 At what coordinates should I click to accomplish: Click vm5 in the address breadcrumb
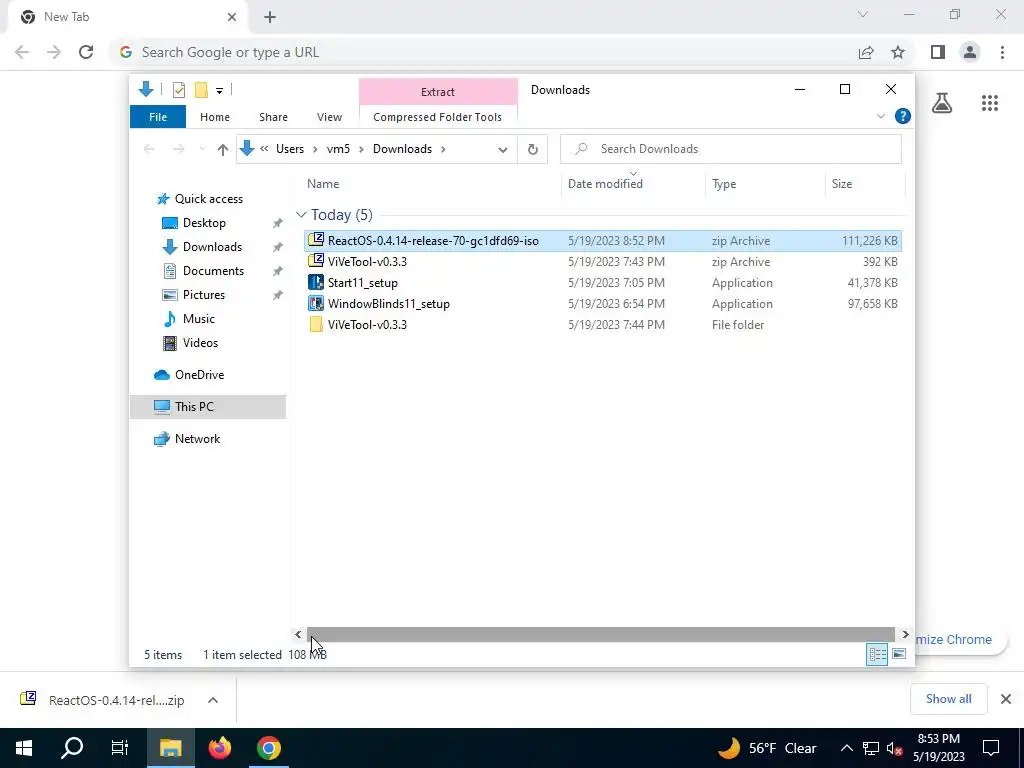tap(338, 149)
